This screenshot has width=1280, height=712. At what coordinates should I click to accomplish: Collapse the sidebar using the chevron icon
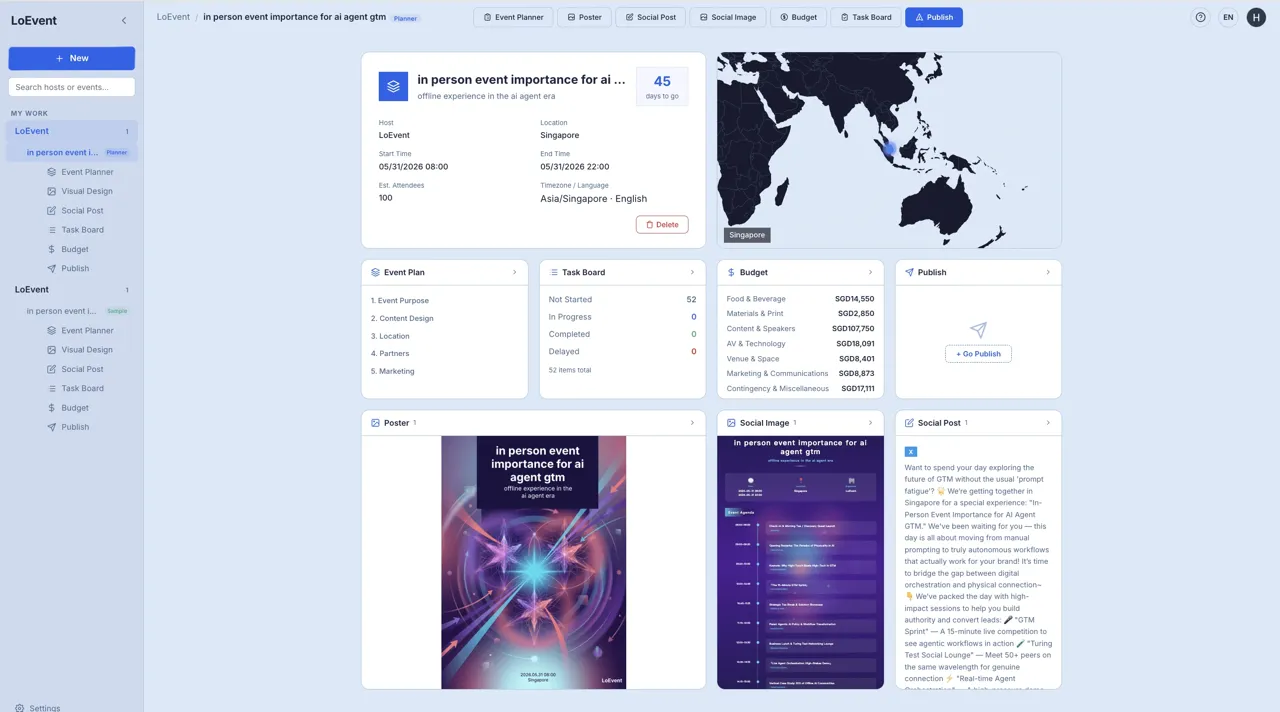tap(124, 20)
